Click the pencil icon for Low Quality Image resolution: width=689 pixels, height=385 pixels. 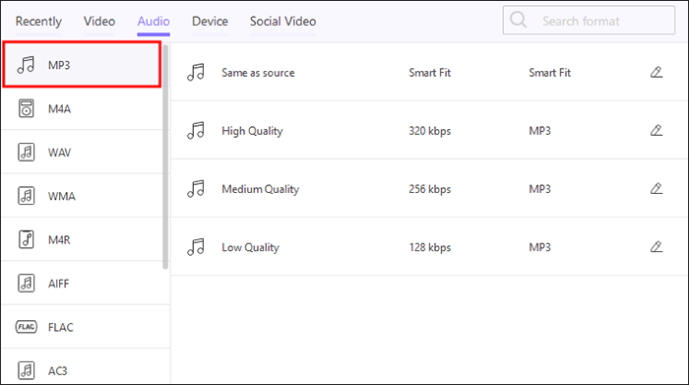(x=656, y=247)
